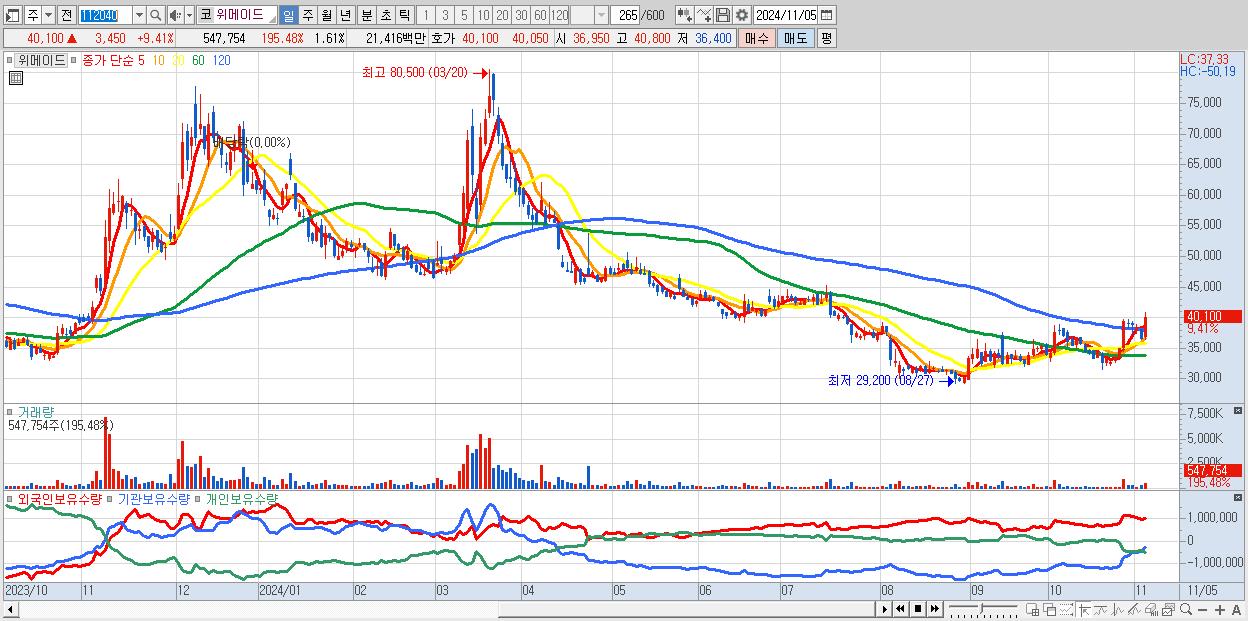Click the save floppy disk icon

[723, 15]
